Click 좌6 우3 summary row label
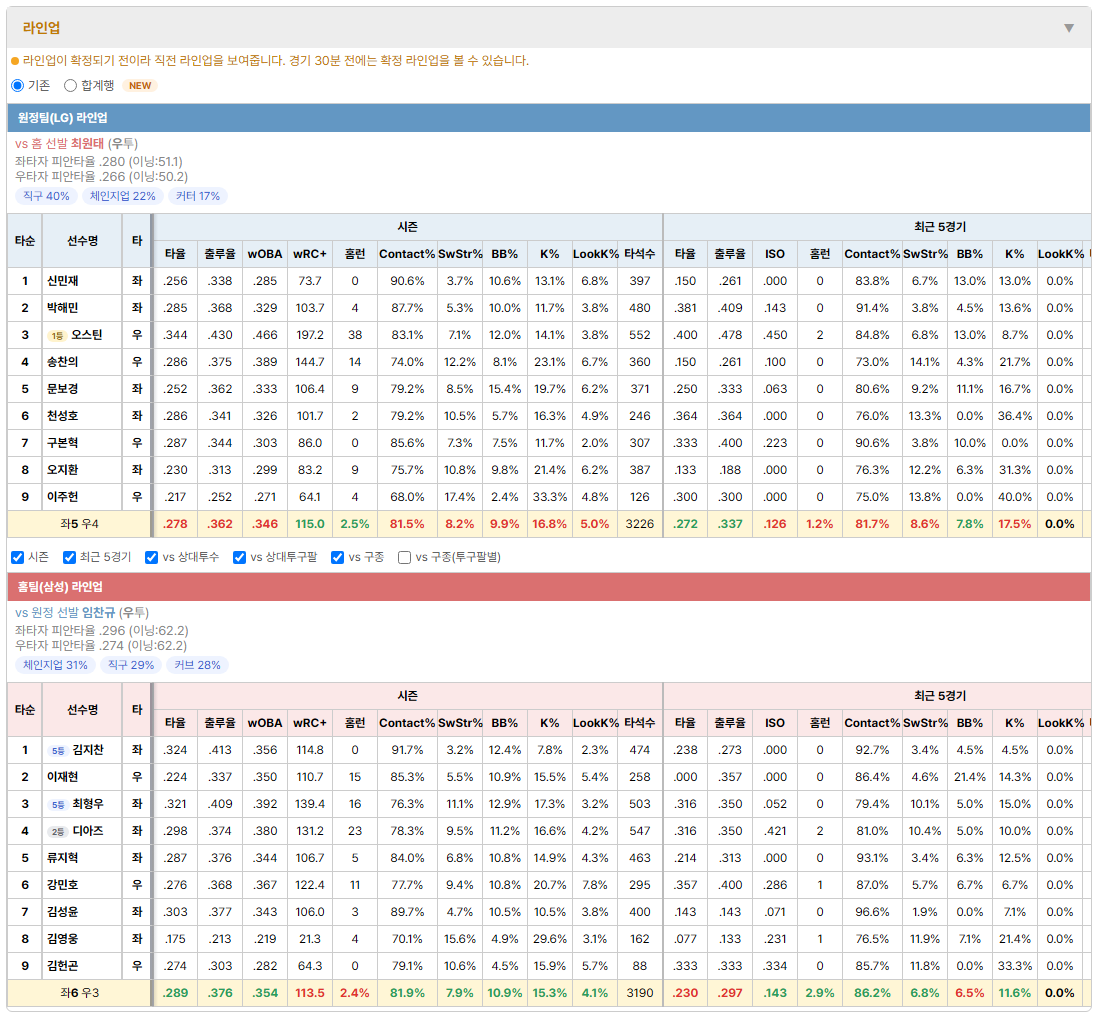Viewport: 1098px width, 1018px height. click(79, 993)
